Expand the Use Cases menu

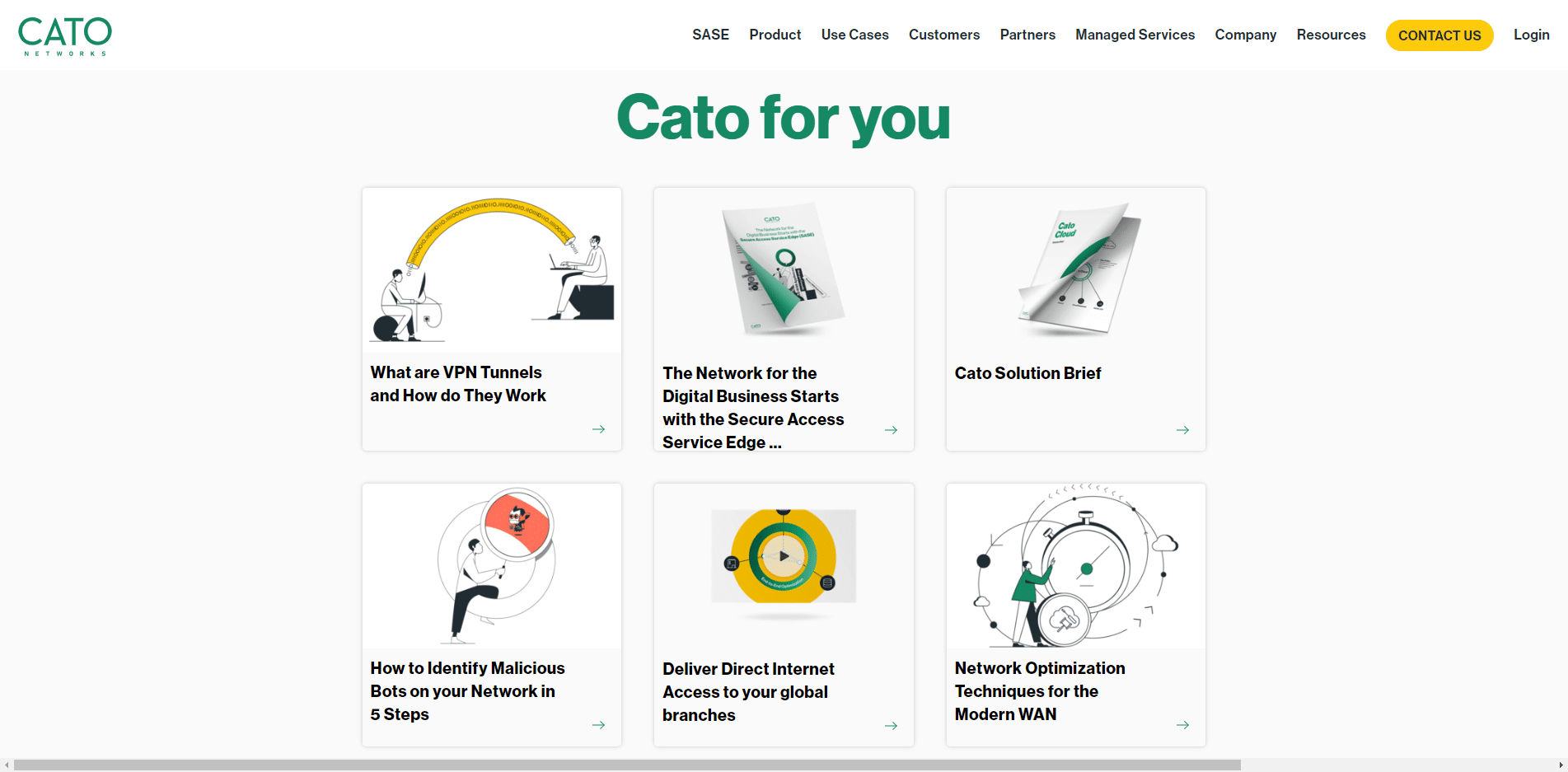(854, 35)
